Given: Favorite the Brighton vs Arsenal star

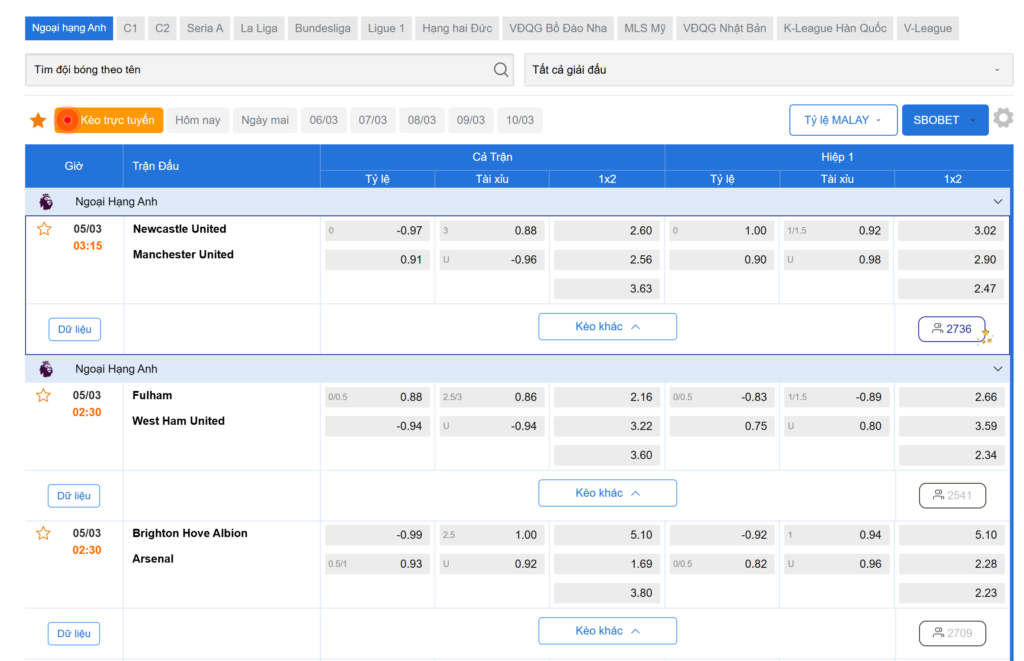Looking at the screenshot, I should pos(43,534).
